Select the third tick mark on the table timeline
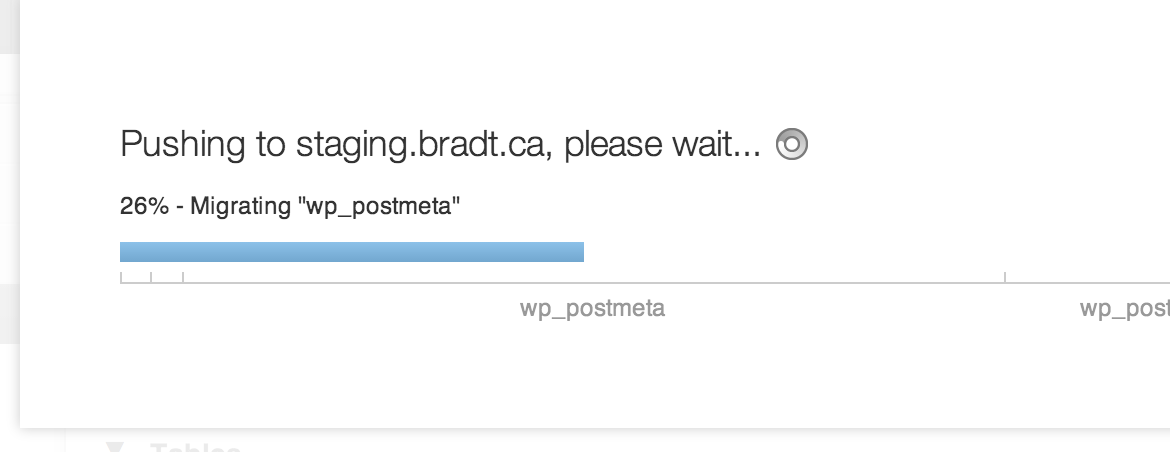The height and width of the screenshot is (452, 1170). 183,277
